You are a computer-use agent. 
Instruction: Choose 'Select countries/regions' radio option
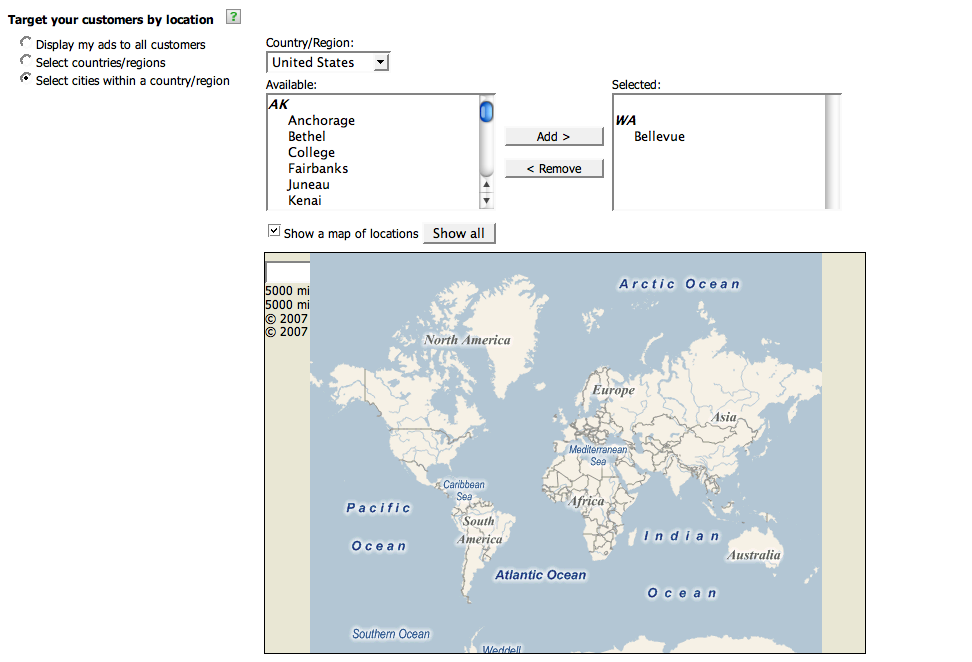coord(26,61)
